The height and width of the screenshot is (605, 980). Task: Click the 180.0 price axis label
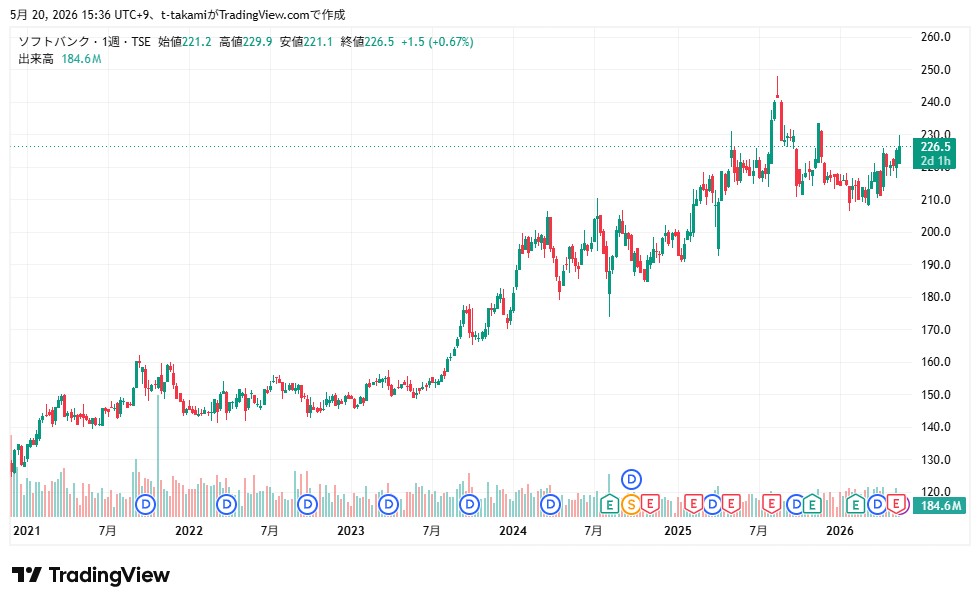pos(936,297)
